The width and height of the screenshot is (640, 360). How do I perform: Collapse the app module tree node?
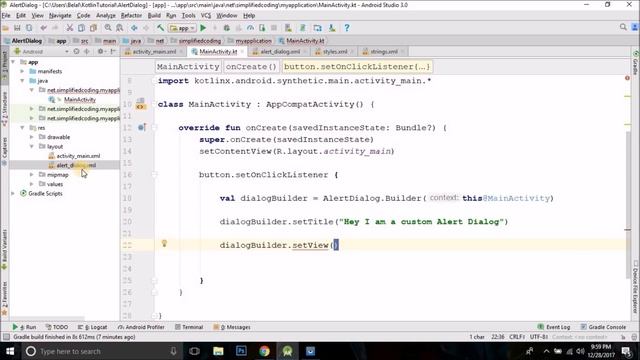click(13, 62)
